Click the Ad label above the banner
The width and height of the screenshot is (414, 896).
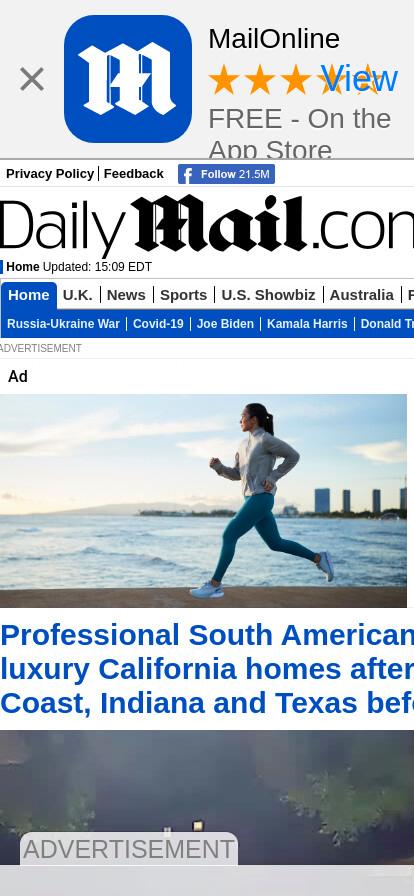(x=18, y=377)
